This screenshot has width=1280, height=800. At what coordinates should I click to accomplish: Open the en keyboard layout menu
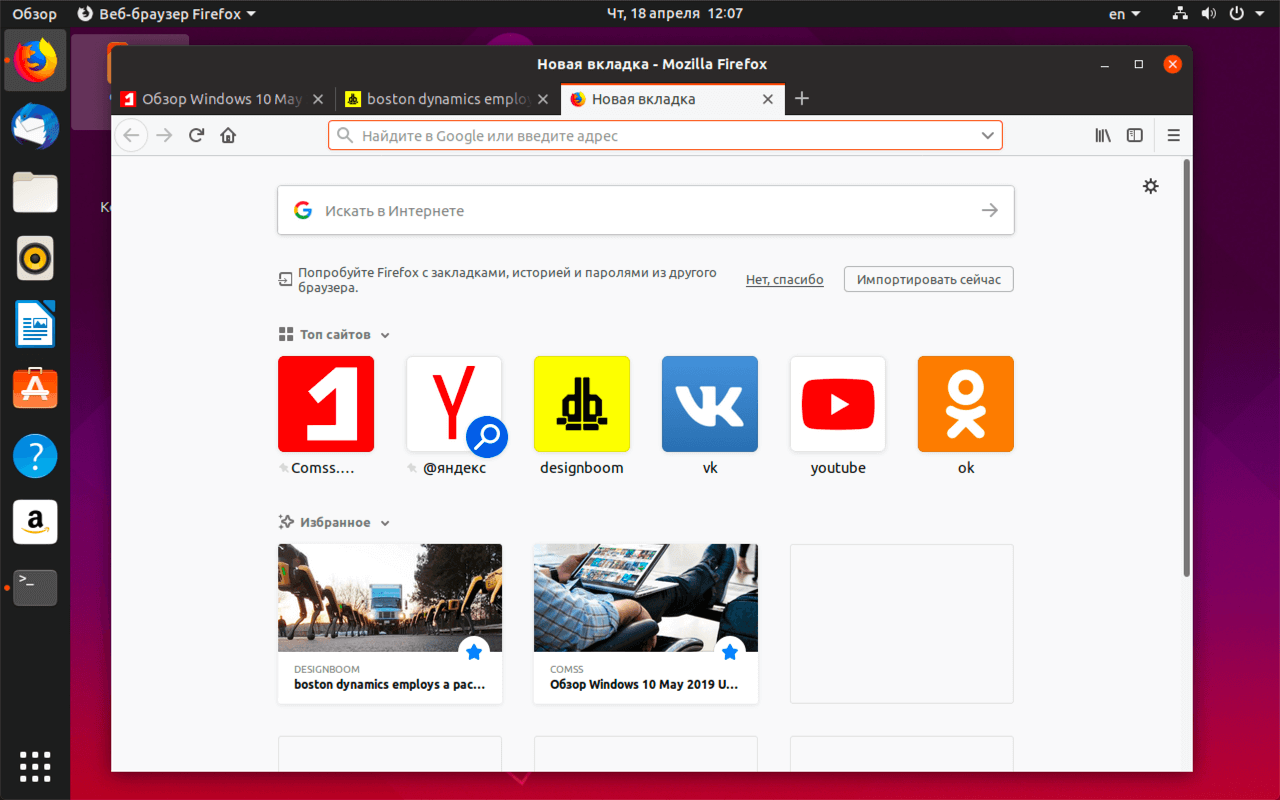pos(1125,14)
